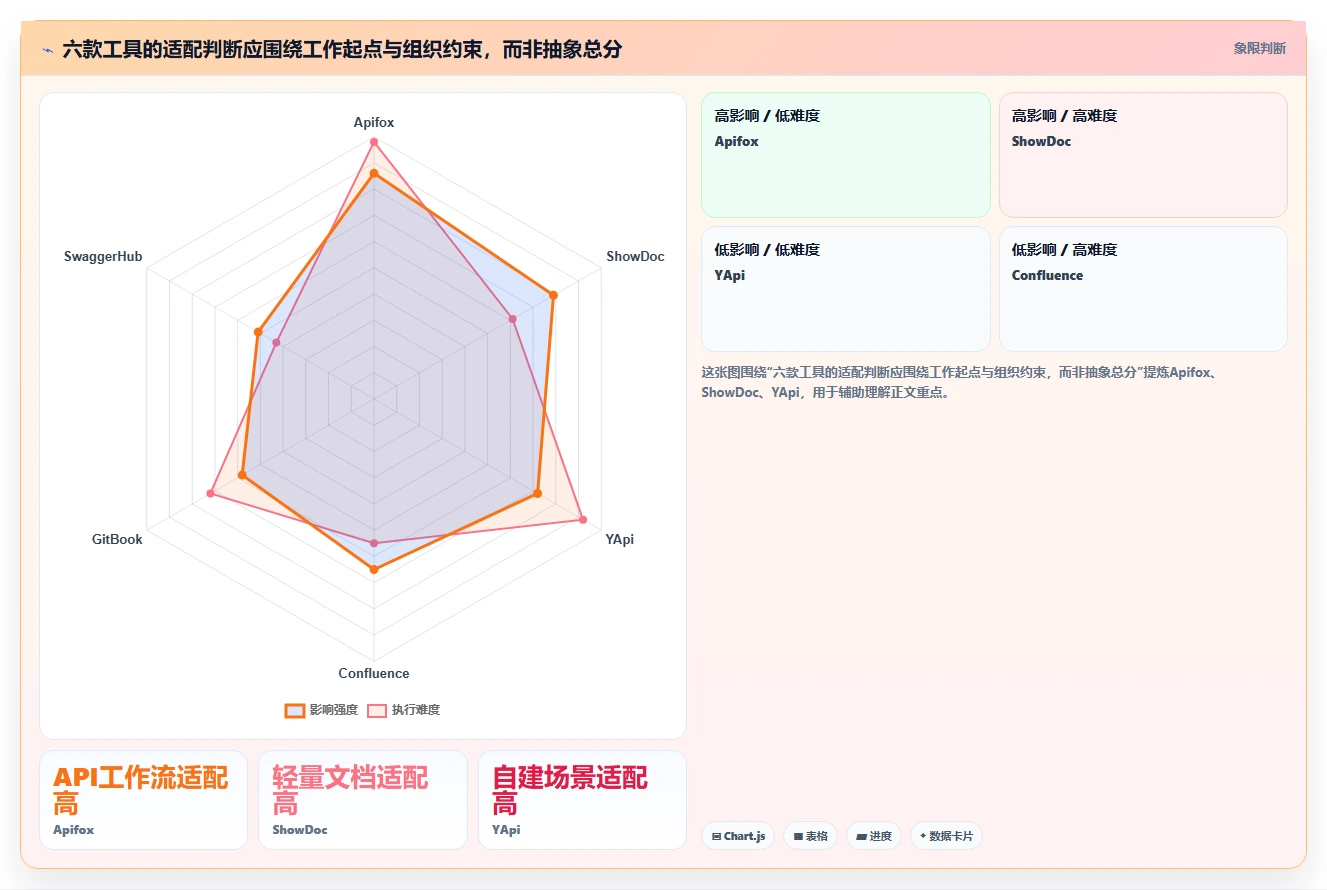Screen dimensions: 1327x890
Task: Click the ShowDoc axis label on the radar chart
Action: (x=635, y=256)
